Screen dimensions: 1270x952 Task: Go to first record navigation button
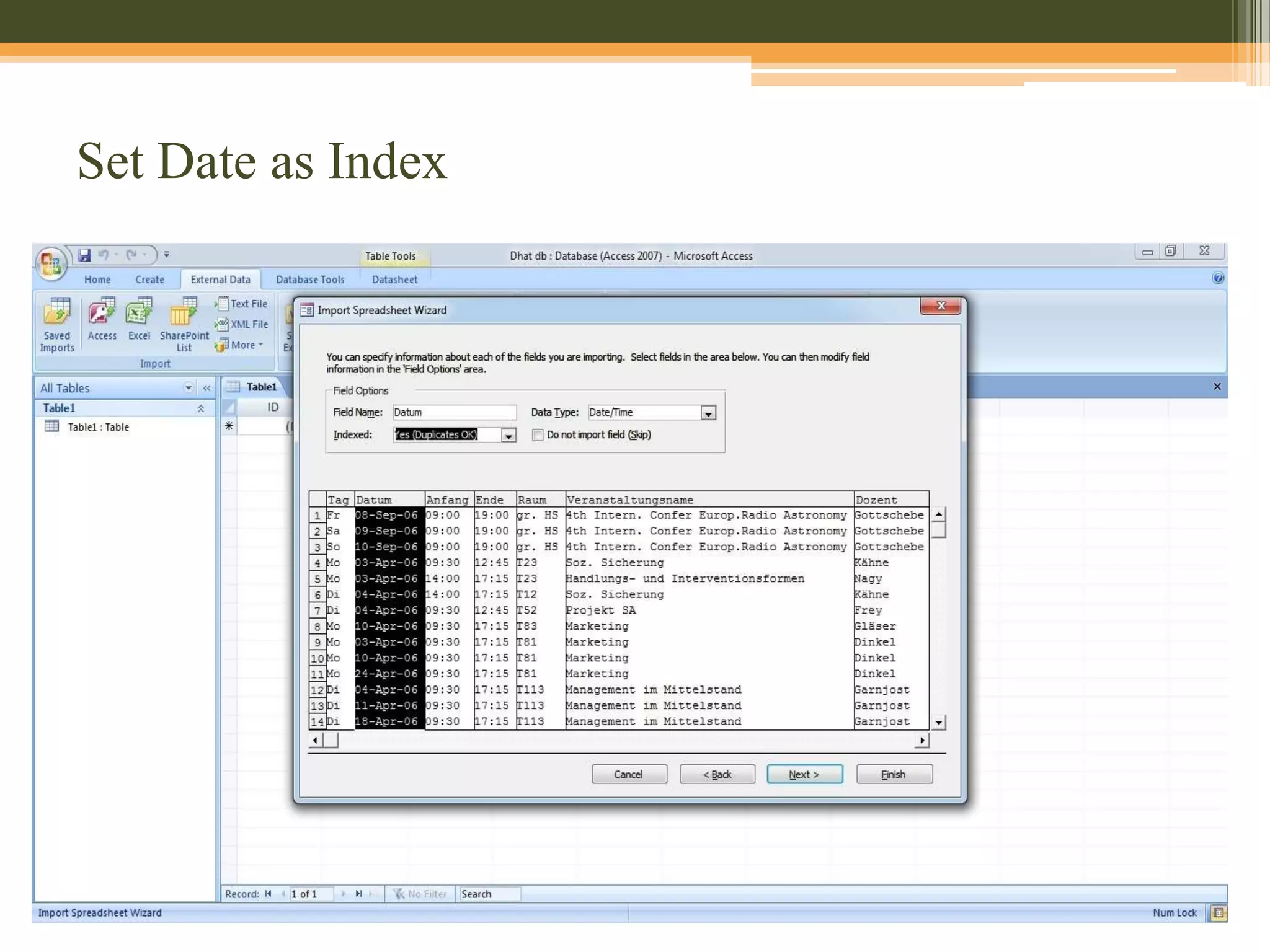click(268, 894)
